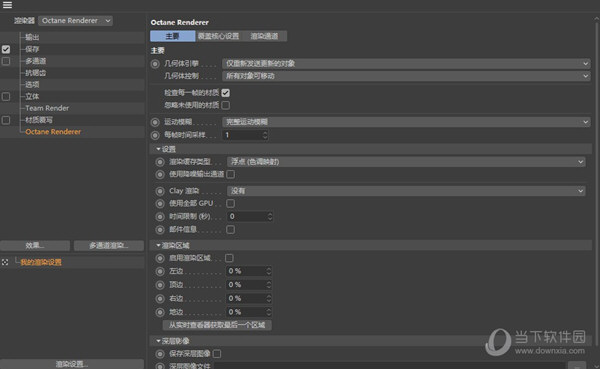Click 从实时查看器获取最后一个区域 button
The image size is (600, 369).
click(x=217, y=325)
